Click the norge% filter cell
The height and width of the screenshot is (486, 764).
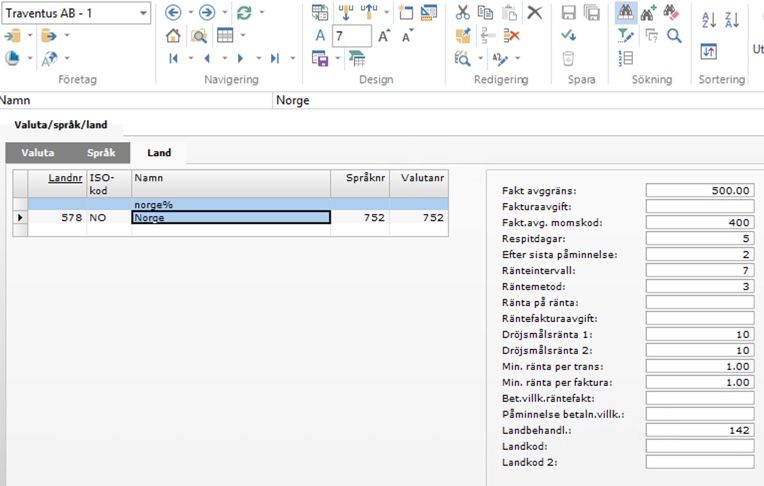tap(231, 205)
